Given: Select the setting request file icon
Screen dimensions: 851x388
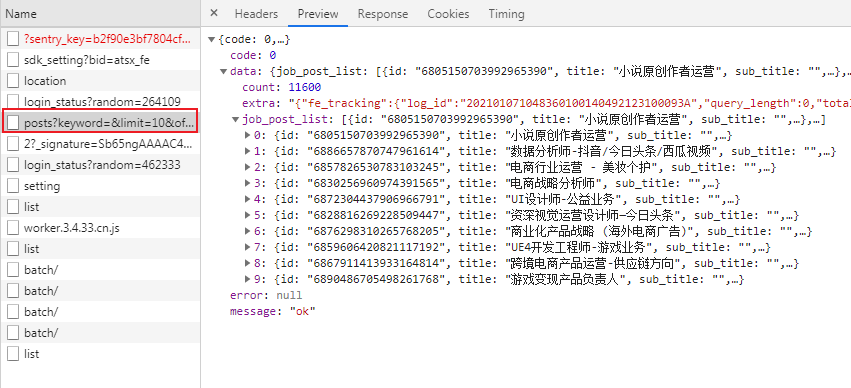Looking at the screenshot, I should coord(13,186).
